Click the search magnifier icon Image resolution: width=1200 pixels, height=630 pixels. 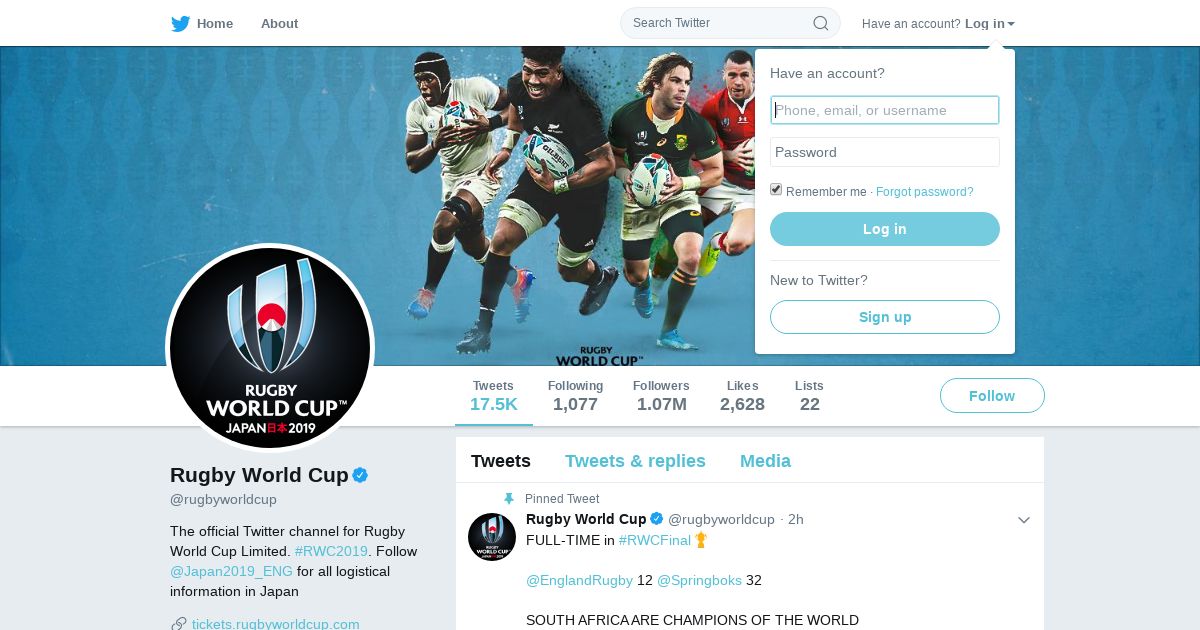820,23
